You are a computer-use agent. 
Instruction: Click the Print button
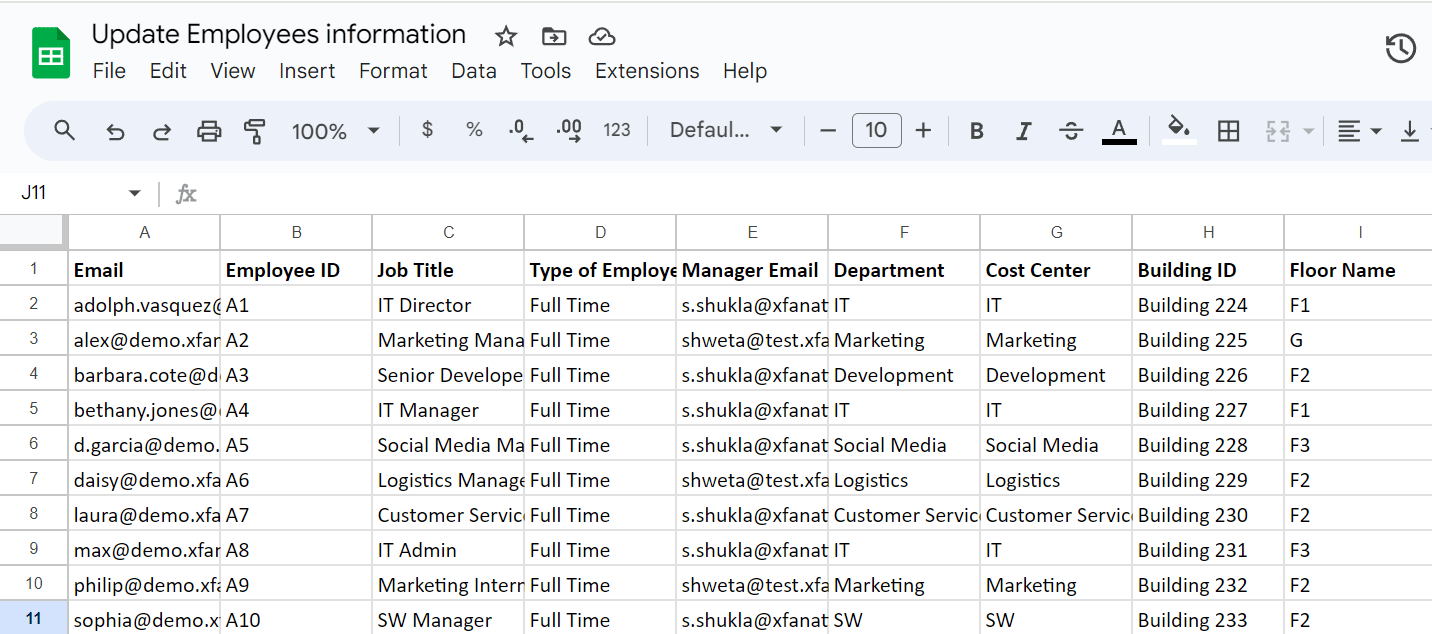point(208,130)
